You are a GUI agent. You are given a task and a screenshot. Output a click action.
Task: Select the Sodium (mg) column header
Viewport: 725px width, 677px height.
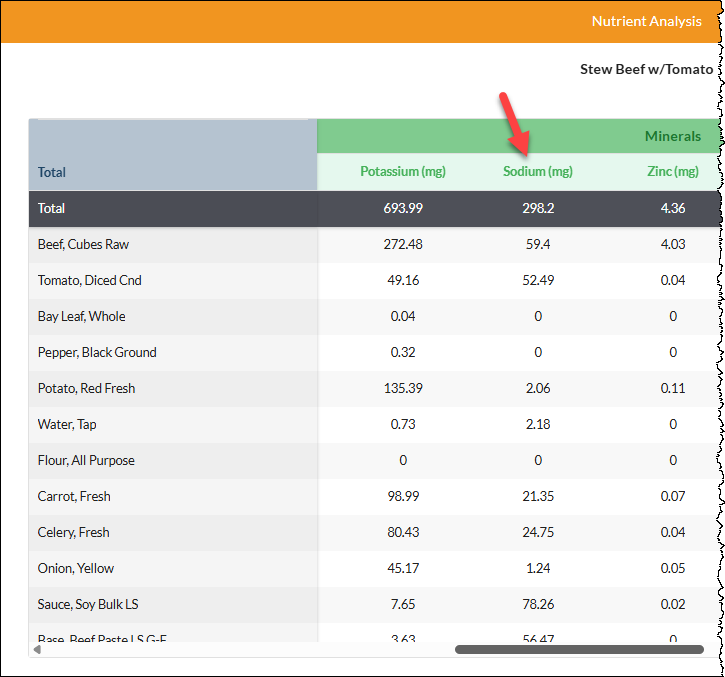(x=538, y=172)
